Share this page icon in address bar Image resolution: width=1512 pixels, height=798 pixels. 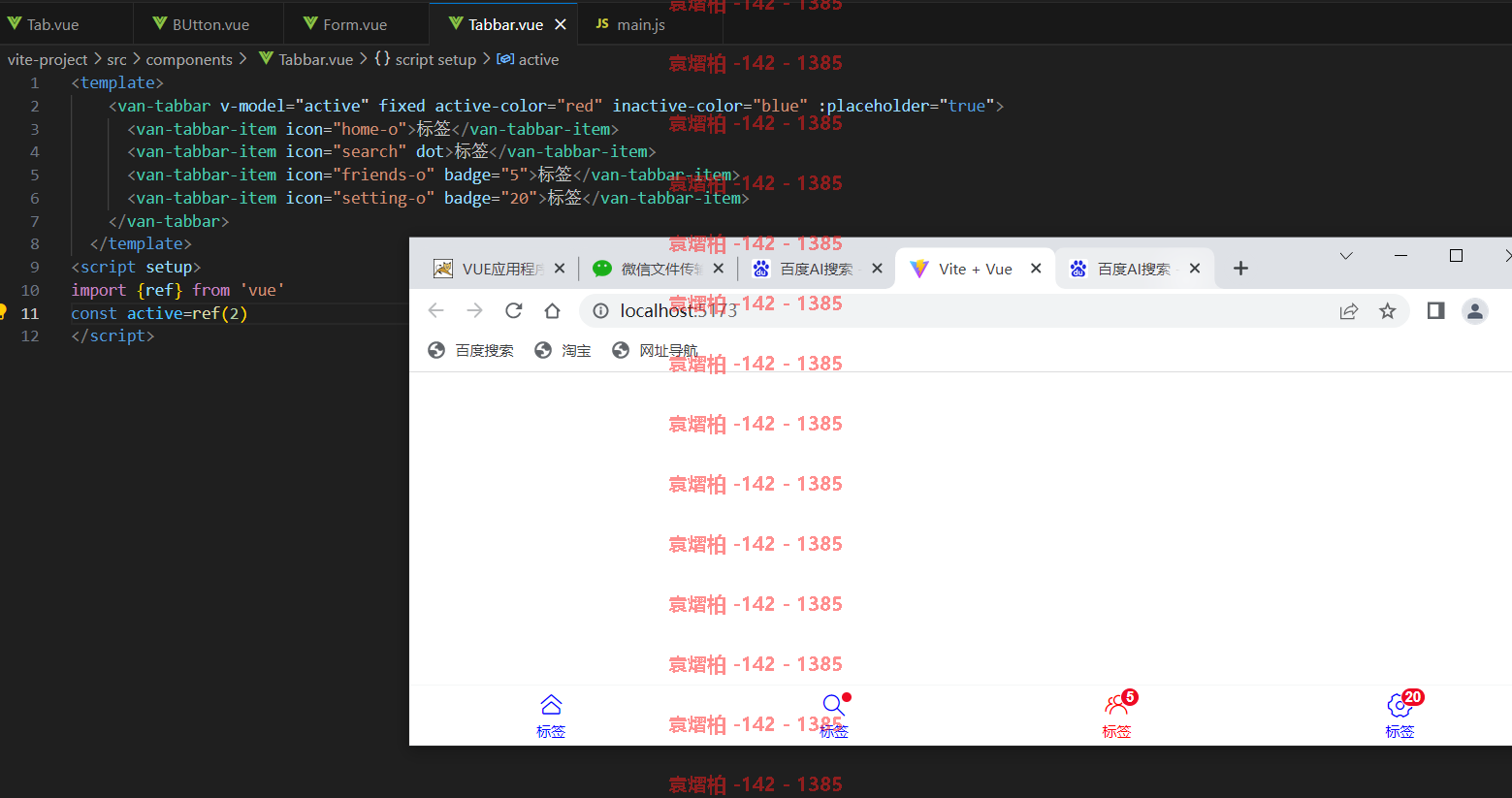[1349, 310]
